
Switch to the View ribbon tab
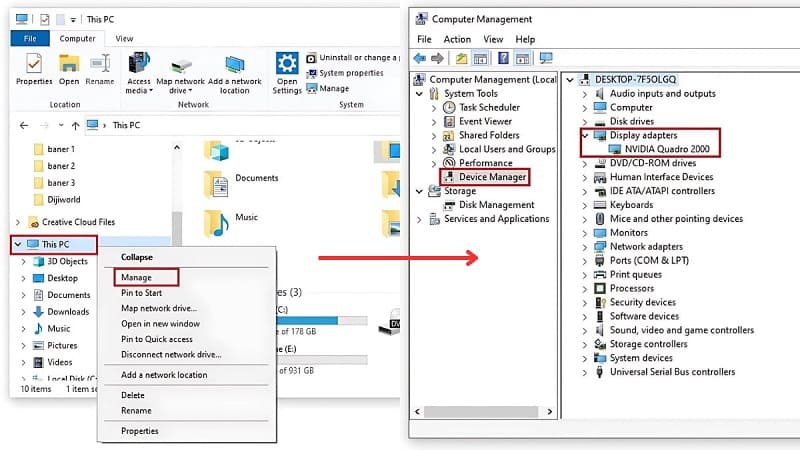(x=124, y=38)
